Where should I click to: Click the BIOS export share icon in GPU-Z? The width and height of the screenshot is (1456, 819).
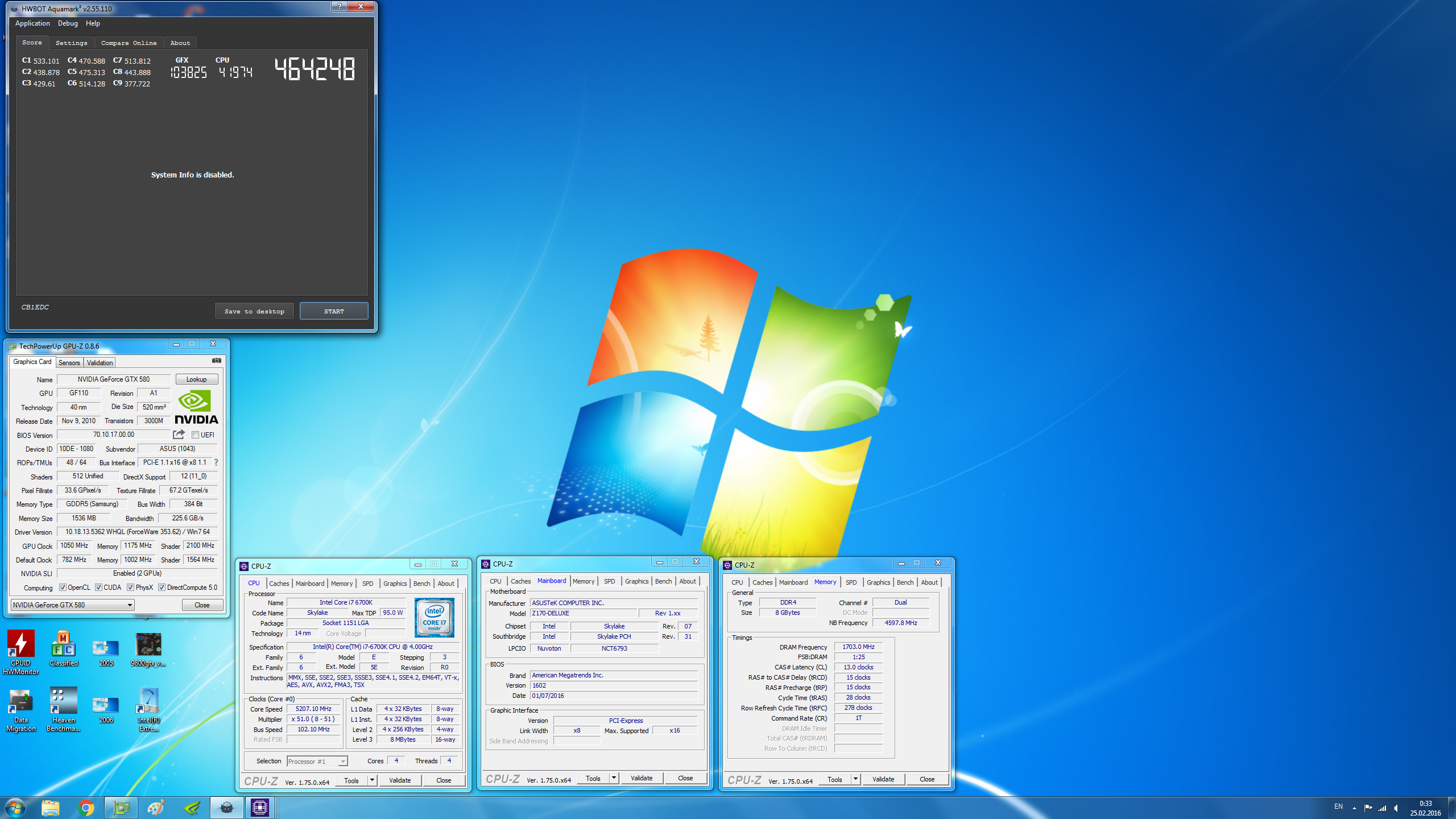tap(179, 435)
